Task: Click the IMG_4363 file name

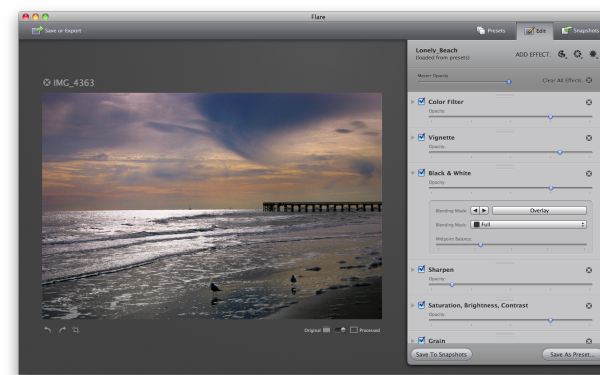Action: click(73, 83)
